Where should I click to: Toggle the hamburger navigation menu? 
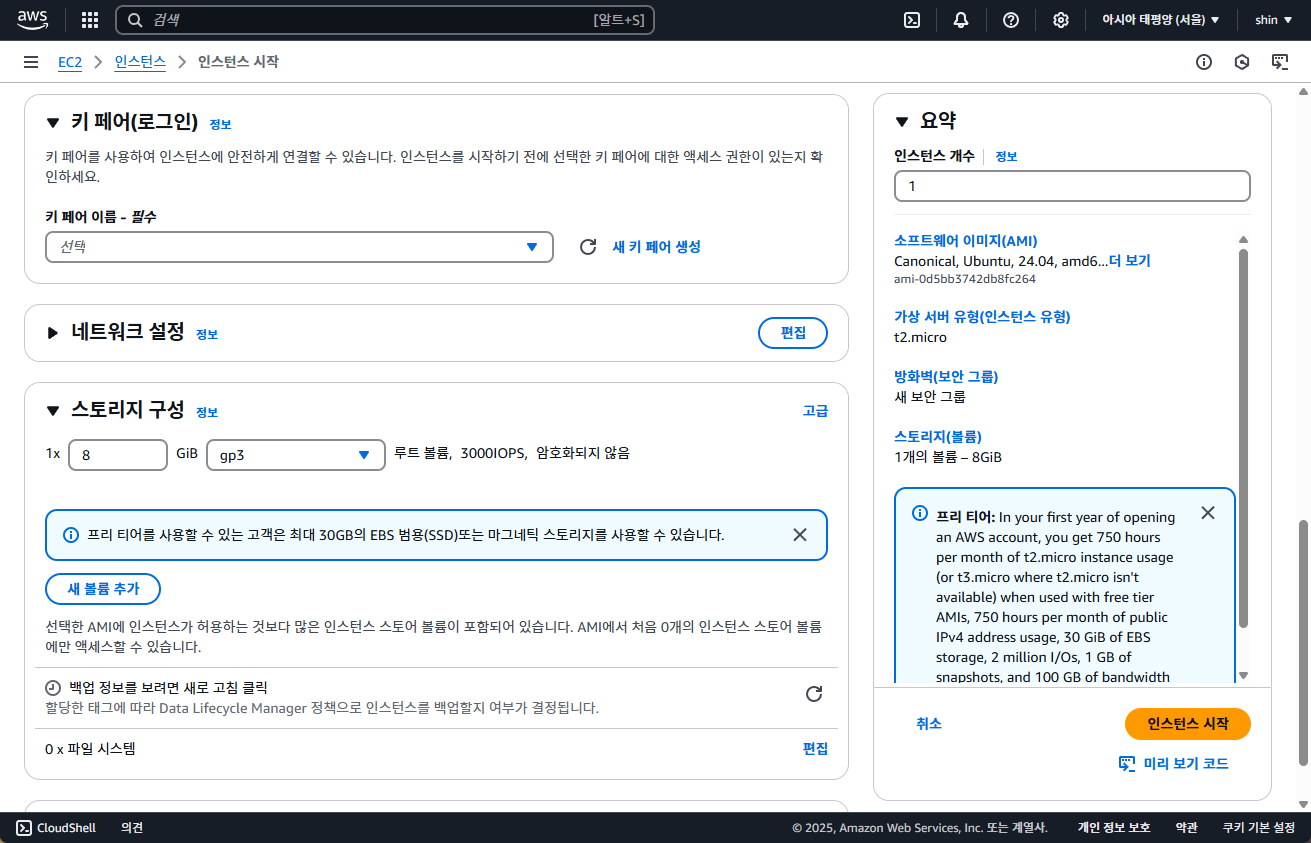pyautogui.click(x=31, y=62)
